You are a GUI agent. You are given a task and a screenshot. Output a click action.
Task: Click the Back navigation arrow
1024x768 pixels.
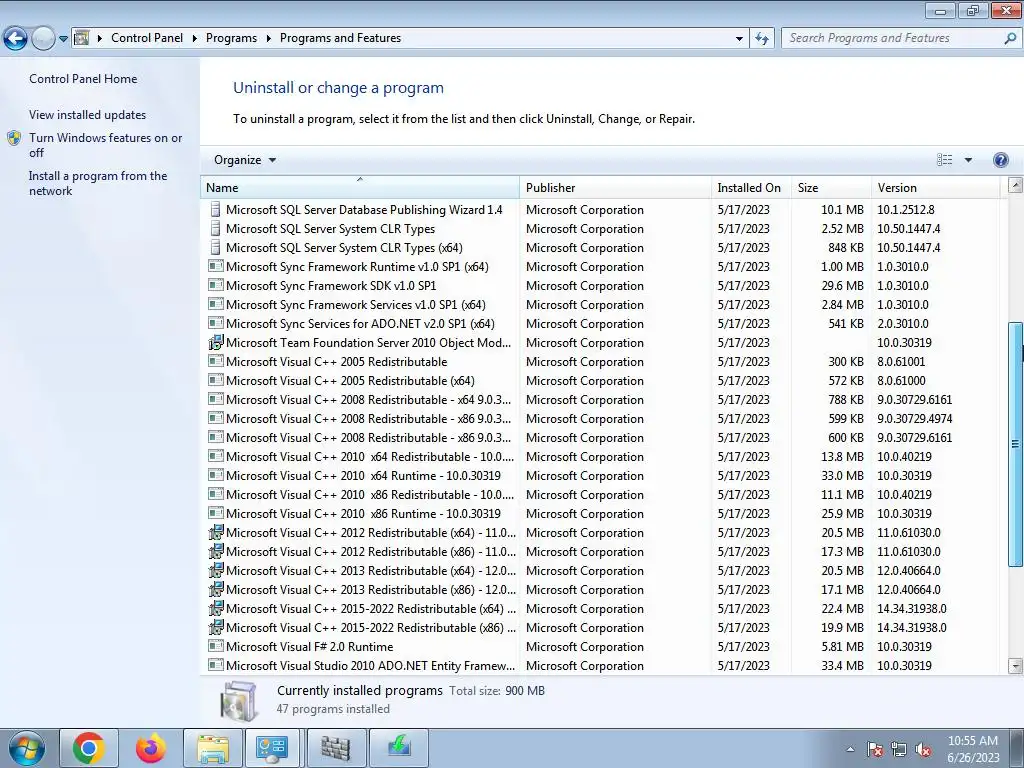[16, 39]
